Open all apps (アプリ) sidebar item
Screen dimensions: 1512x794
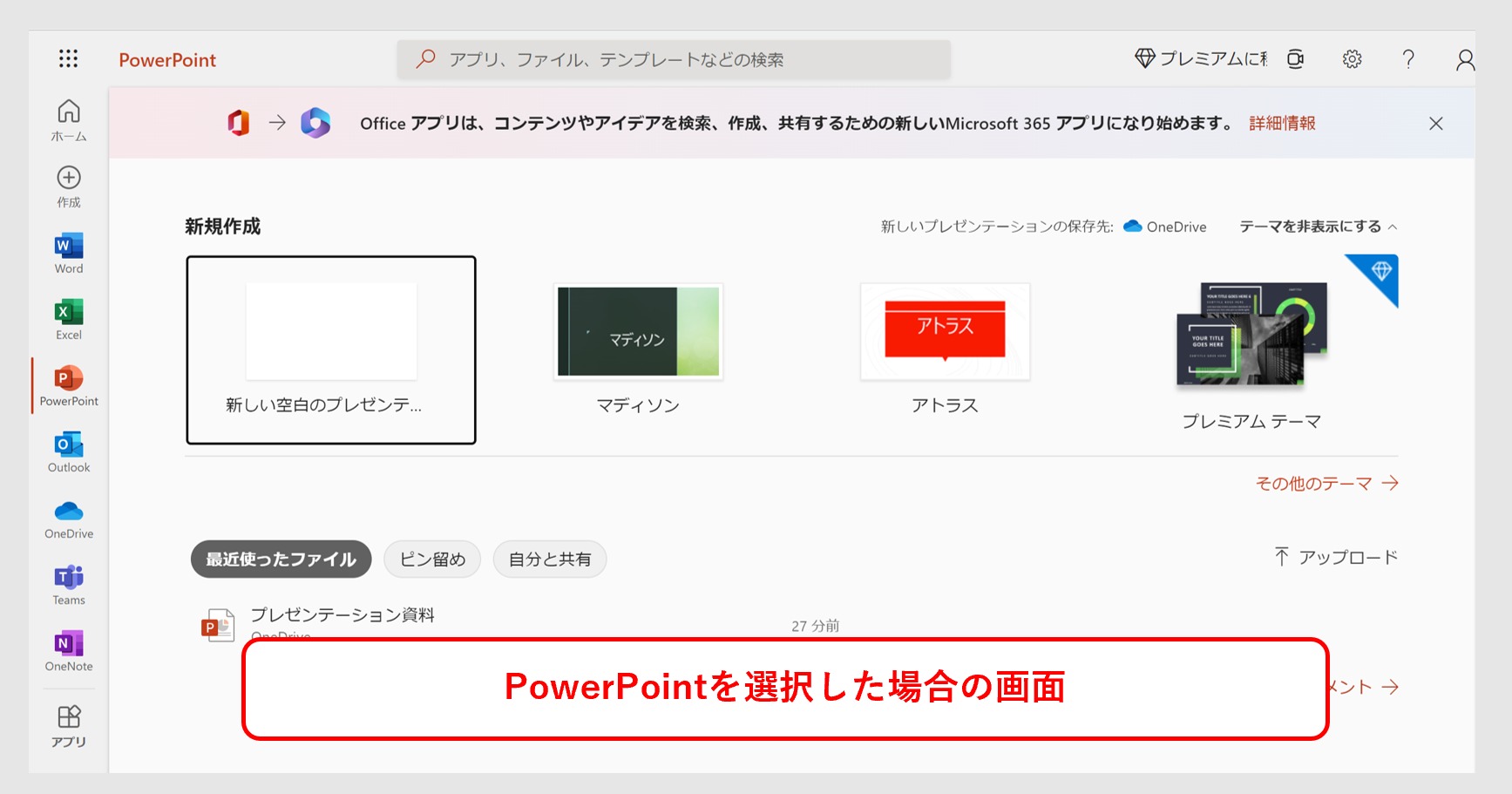[69, 726]
